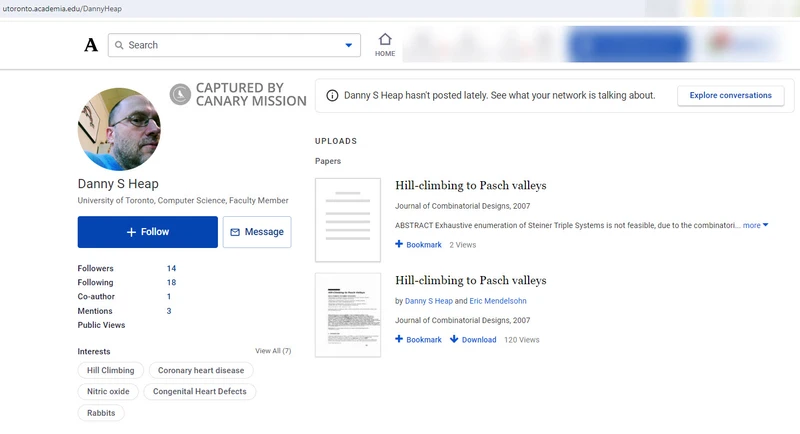
Task: Bookmark the paper with 120 Views
Action: tap(418, 340)
